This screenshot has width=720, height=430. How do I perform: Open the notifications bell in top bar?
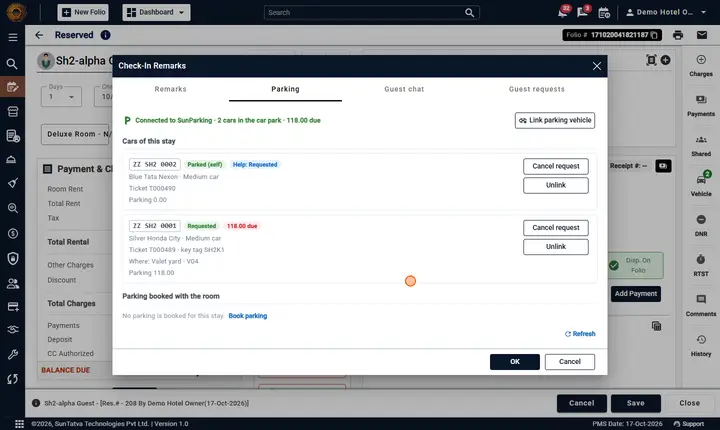pos(563,12)
